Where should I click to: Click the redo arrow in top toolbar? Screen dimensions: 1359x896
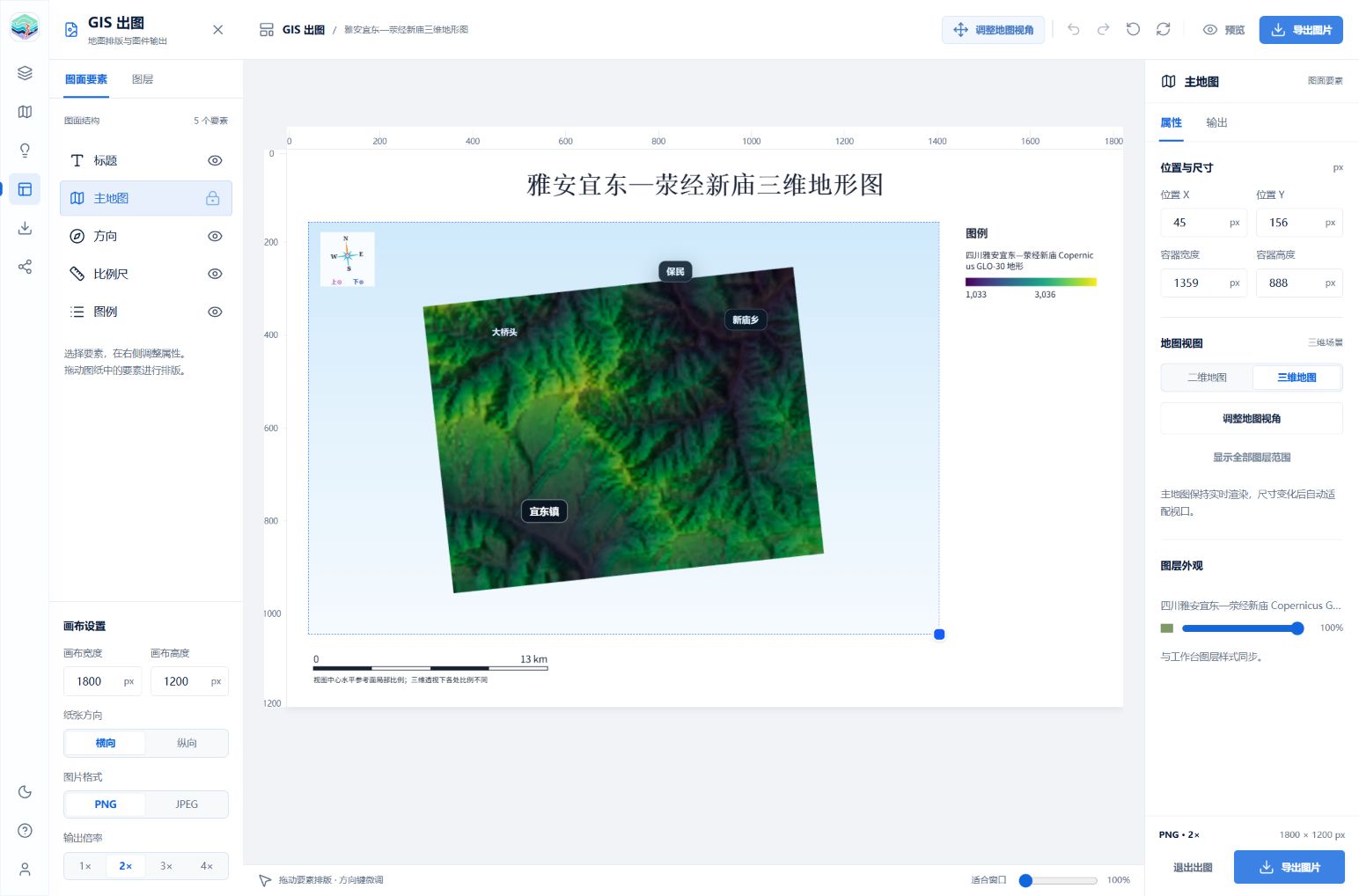(x=1103, y=30)
